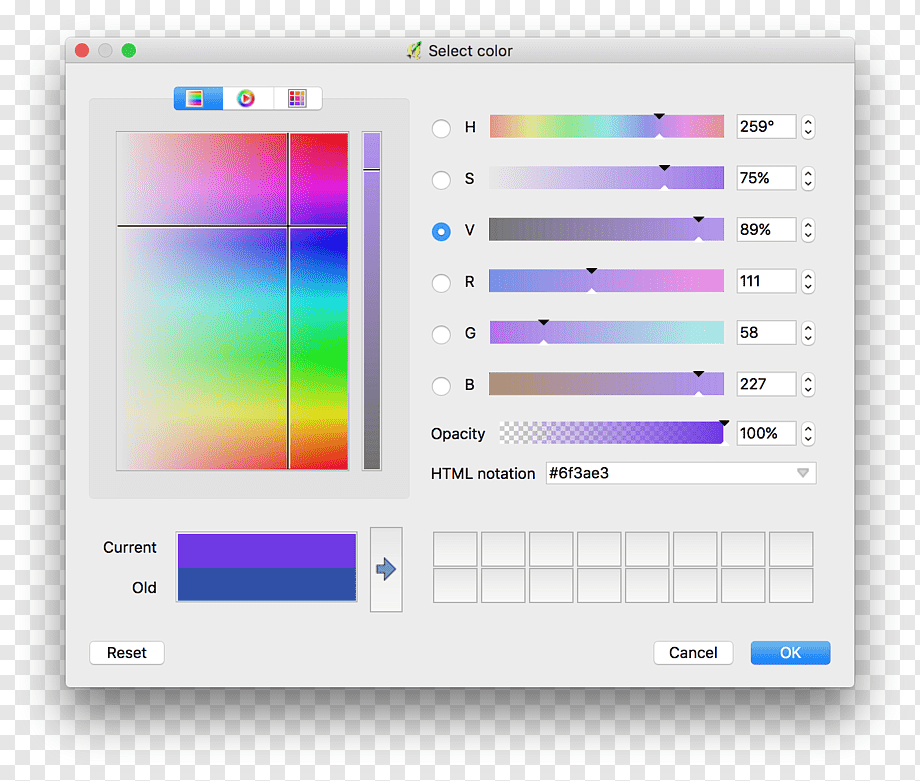Click the opacity value stepper arrows
Screen dimensions: 920x781
tap(808, 434)
